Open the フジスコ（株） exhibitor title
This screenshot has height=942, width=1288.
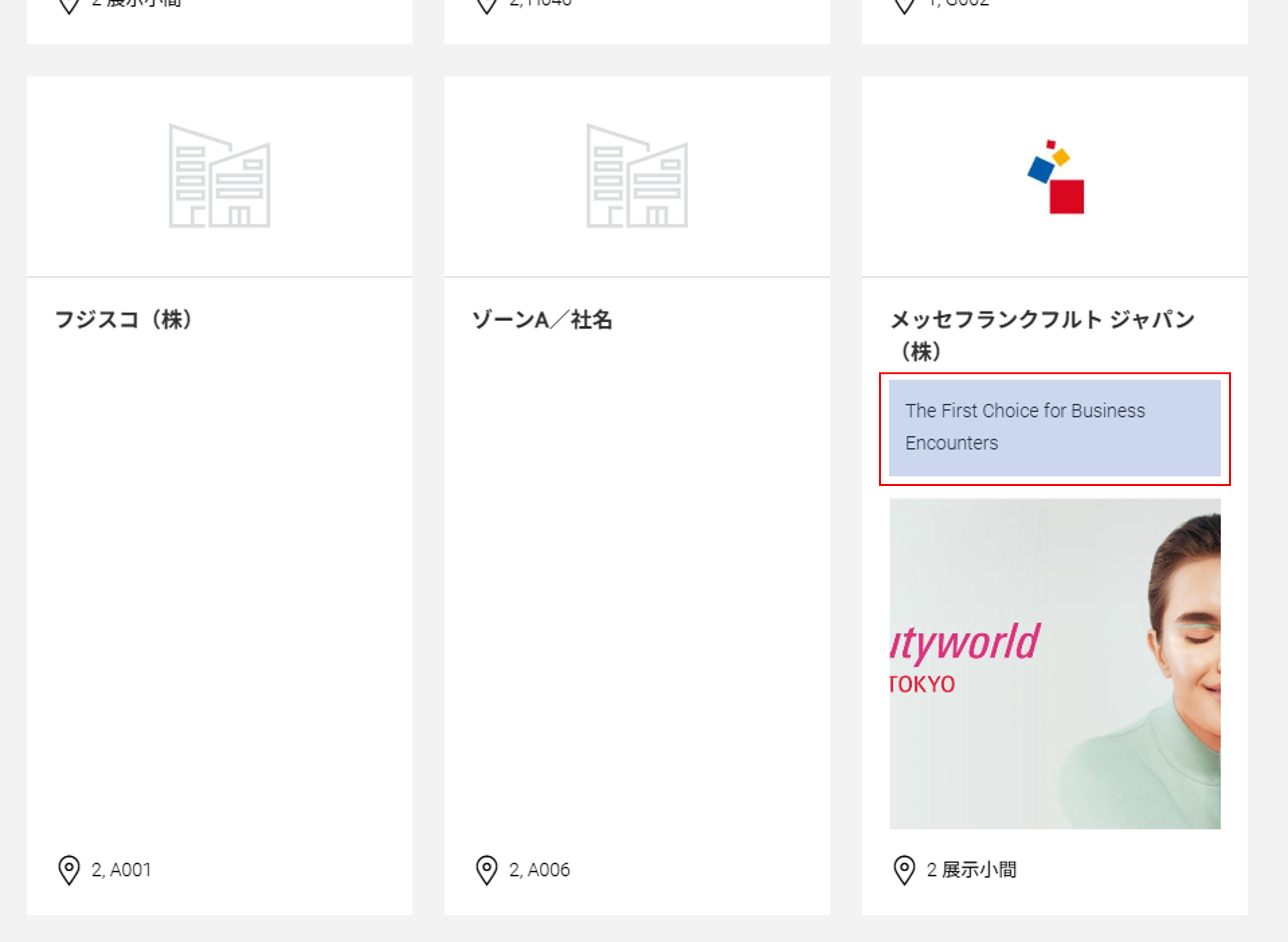(124, 319)
